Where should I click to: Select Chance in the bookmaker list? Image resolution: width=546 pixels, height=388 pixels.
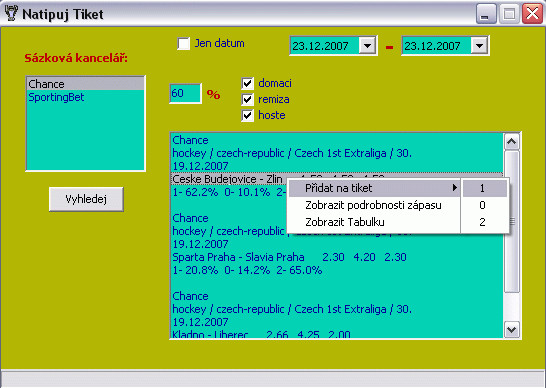pos(86,84)
